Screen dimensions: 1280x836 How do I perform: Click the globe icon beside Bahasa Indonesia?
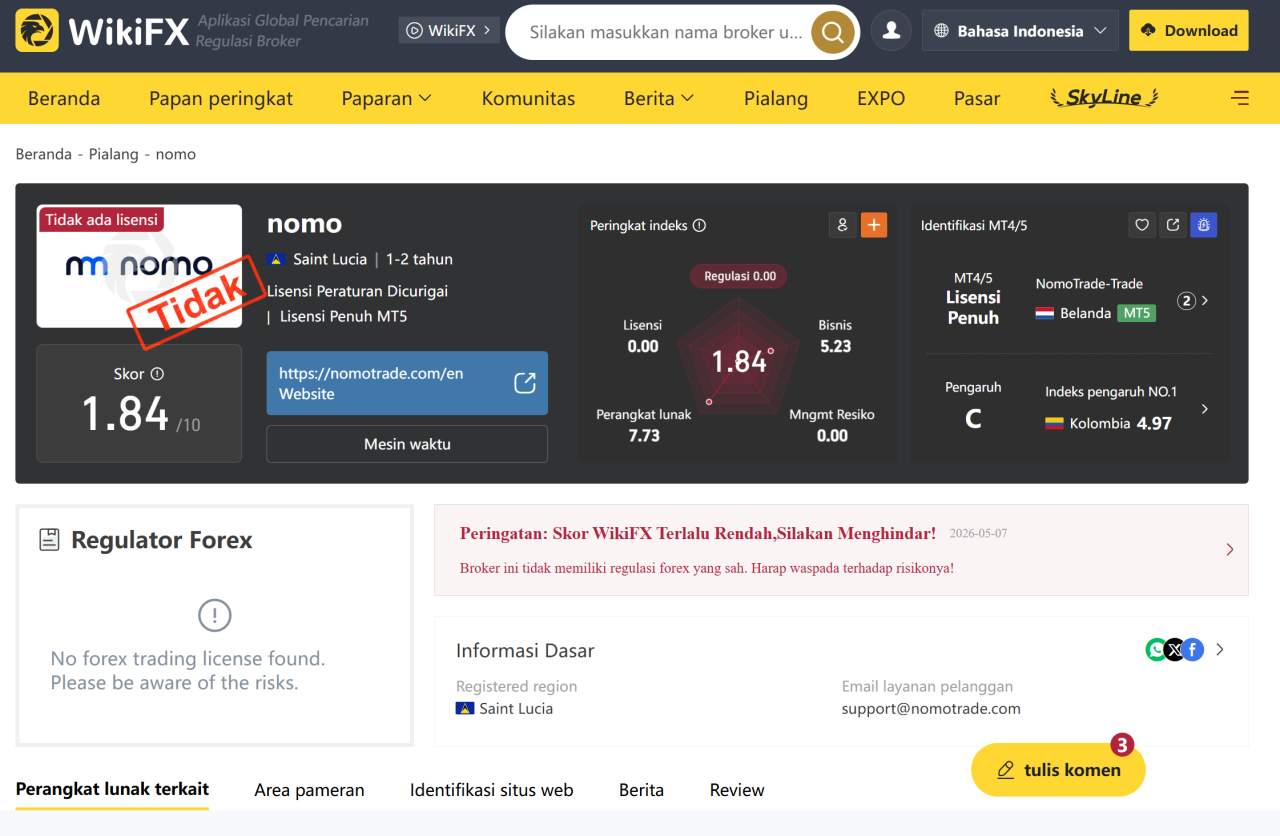click(x=941, y=31)
